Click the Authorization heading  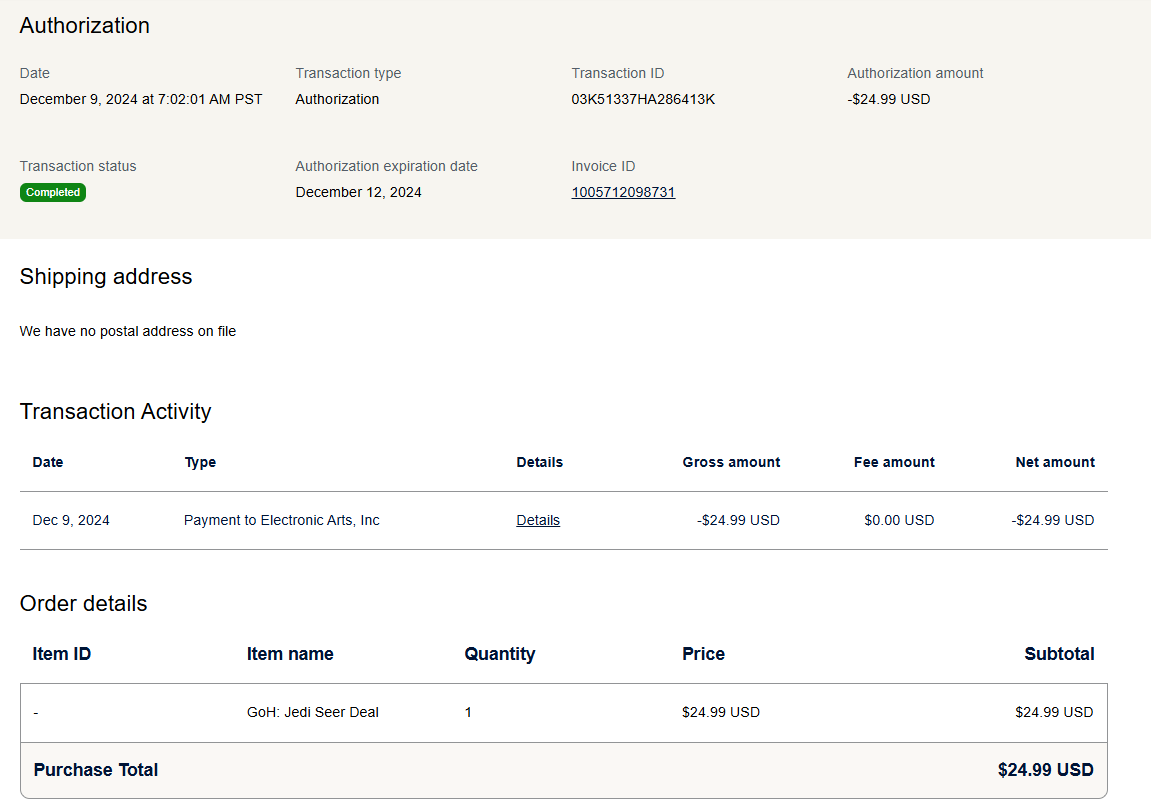(85, 26)
